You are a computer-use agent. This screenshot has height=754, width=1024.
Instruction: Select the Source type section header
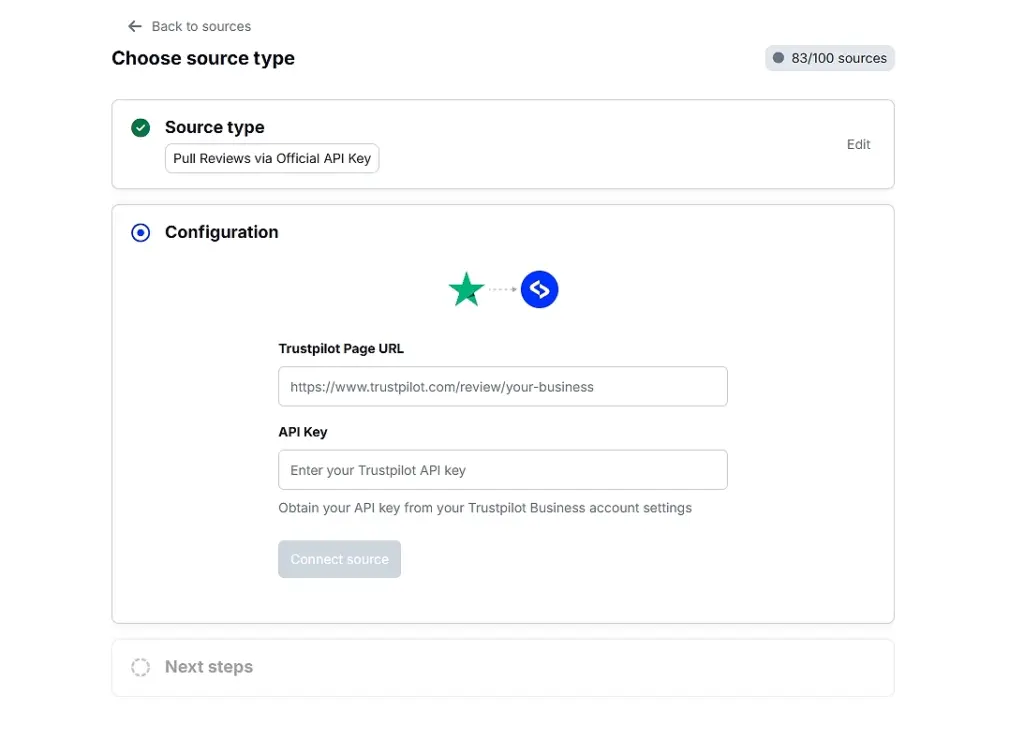click(214, 127)
